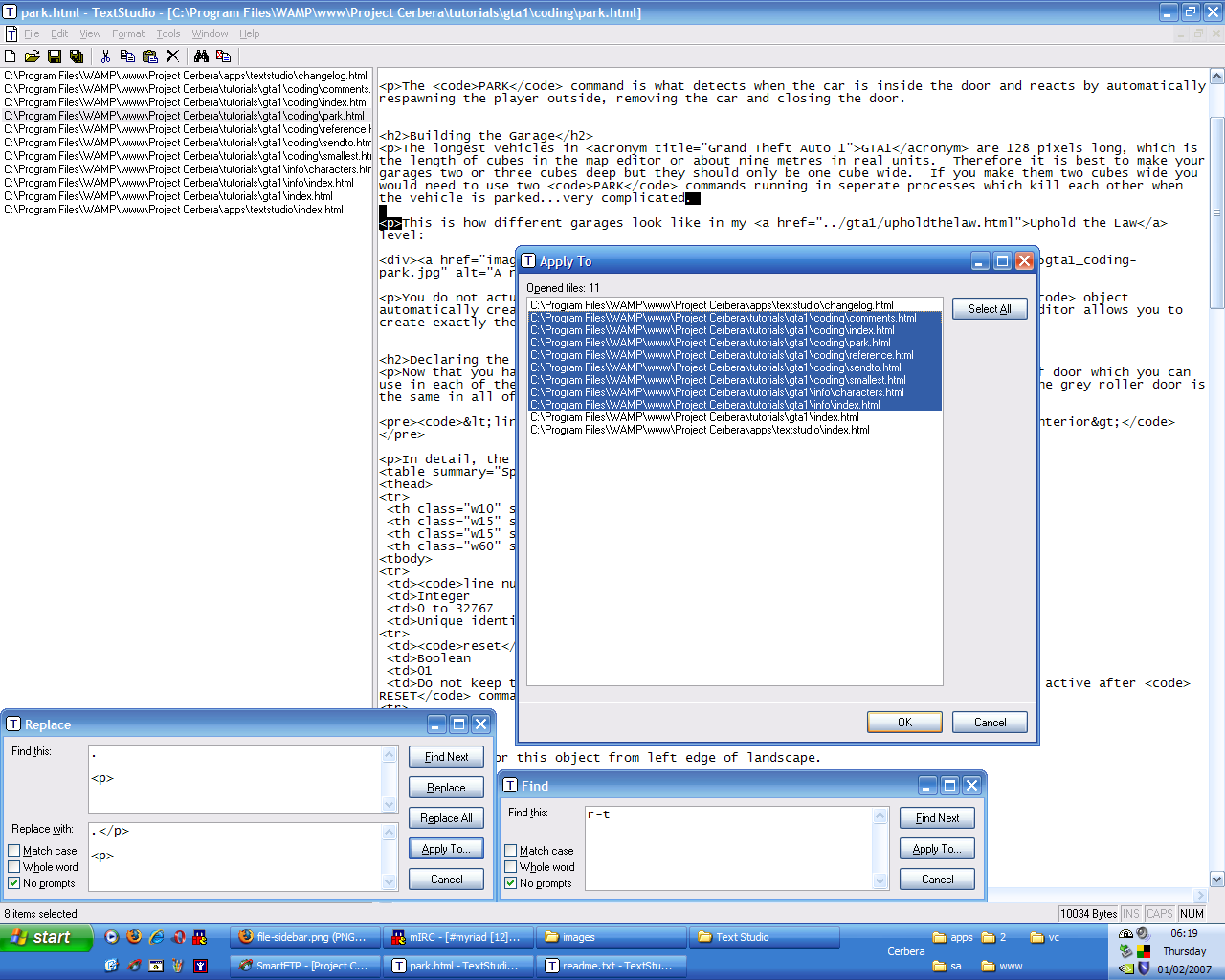Open a file using the folder icon

pyautogui.click(x=32, y=56)
